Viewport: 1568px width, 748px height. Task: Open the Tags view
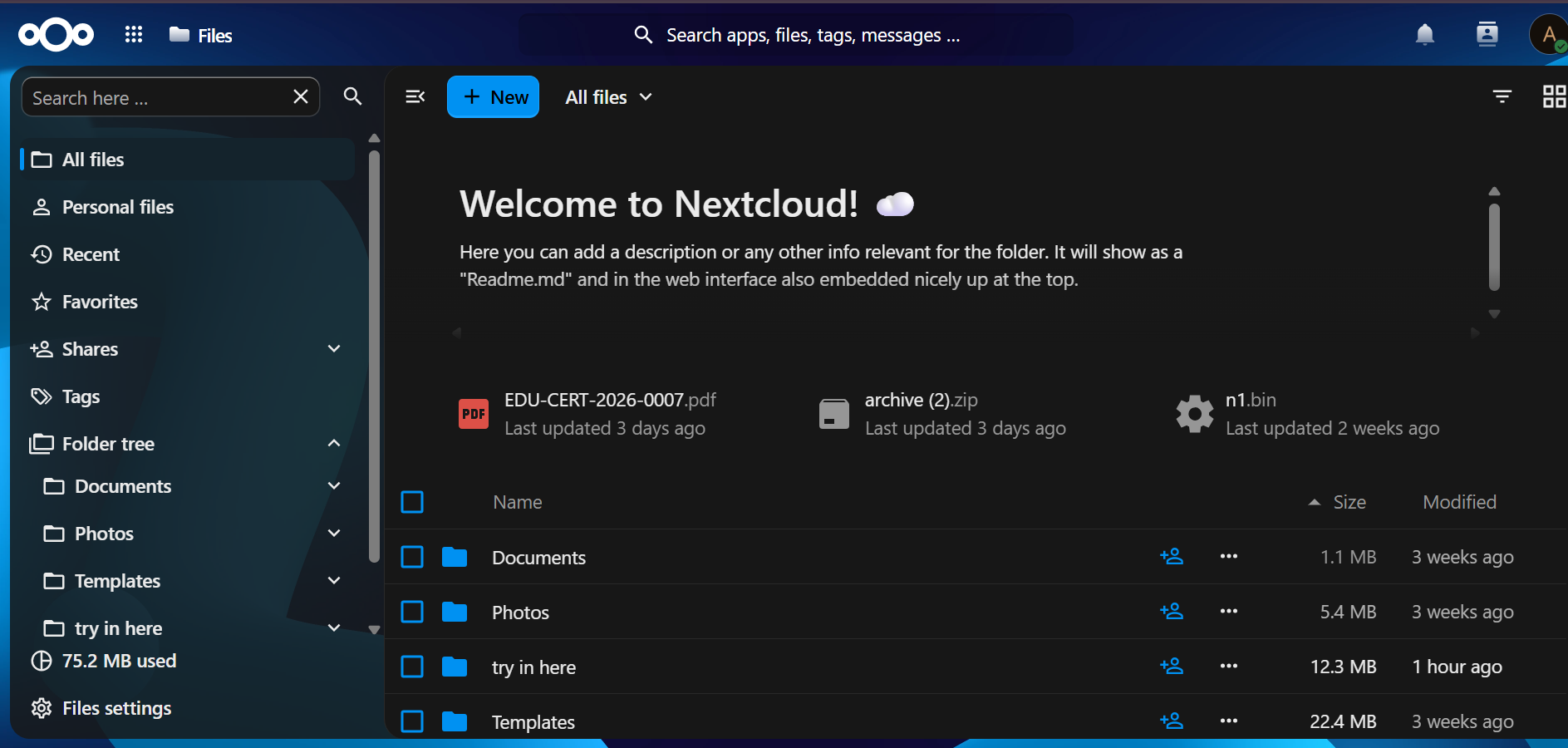coord(187,396)
